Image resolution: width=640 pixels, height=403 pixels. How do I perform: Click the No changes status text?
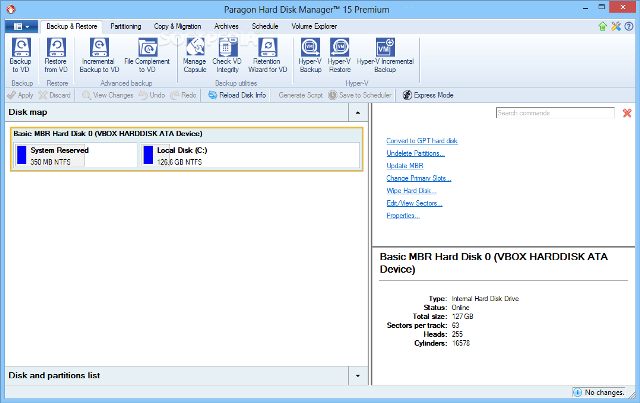tap(604, 392)
